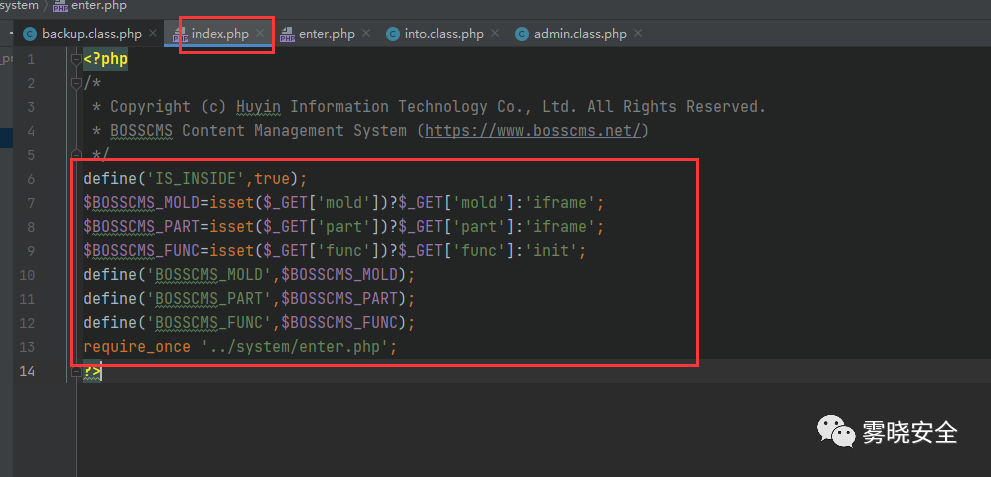Viewport: 991px width, 477px height.
Task: Click the closing ?> tag on line 14
Action: click(x=92, y=371)
